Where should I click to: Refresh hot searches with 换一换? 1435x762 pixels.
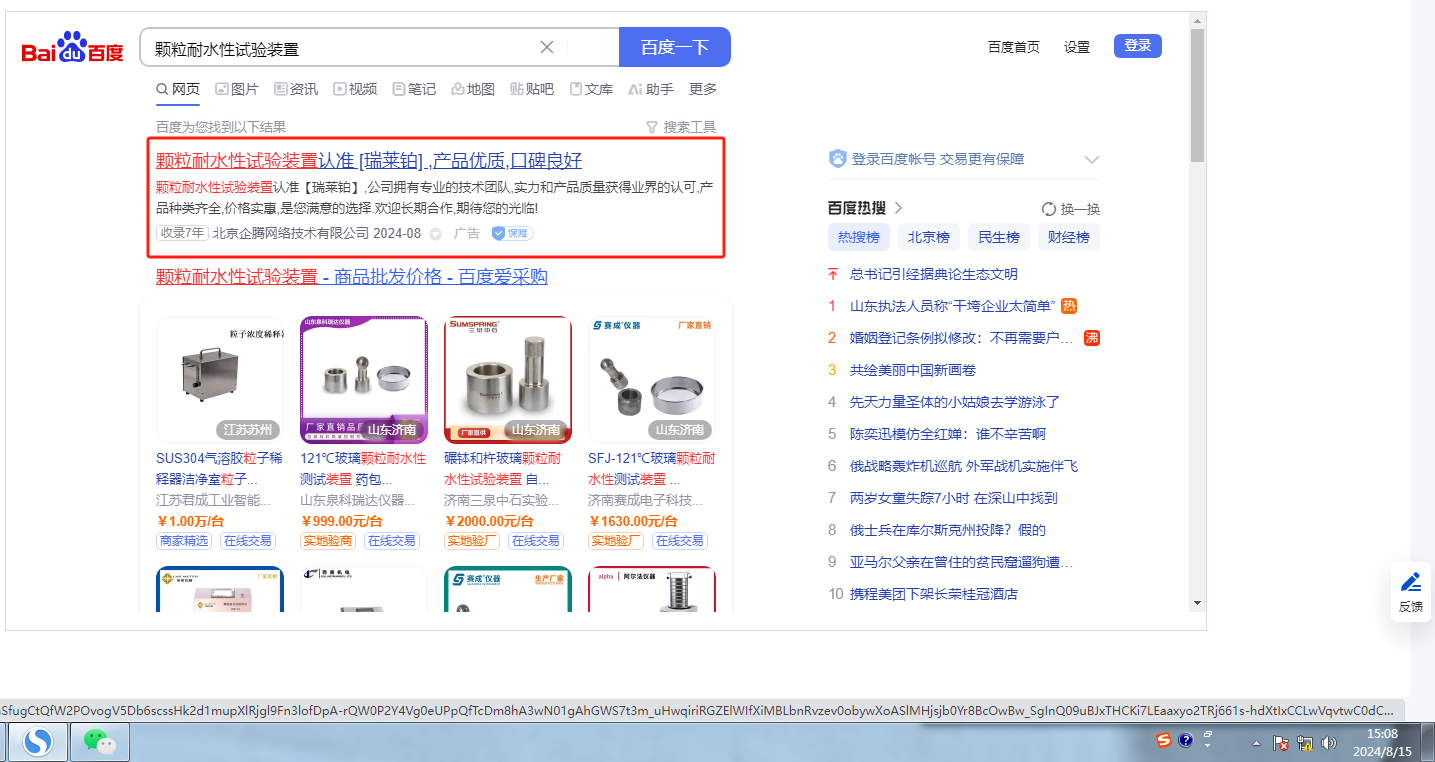pos(1071,209)
